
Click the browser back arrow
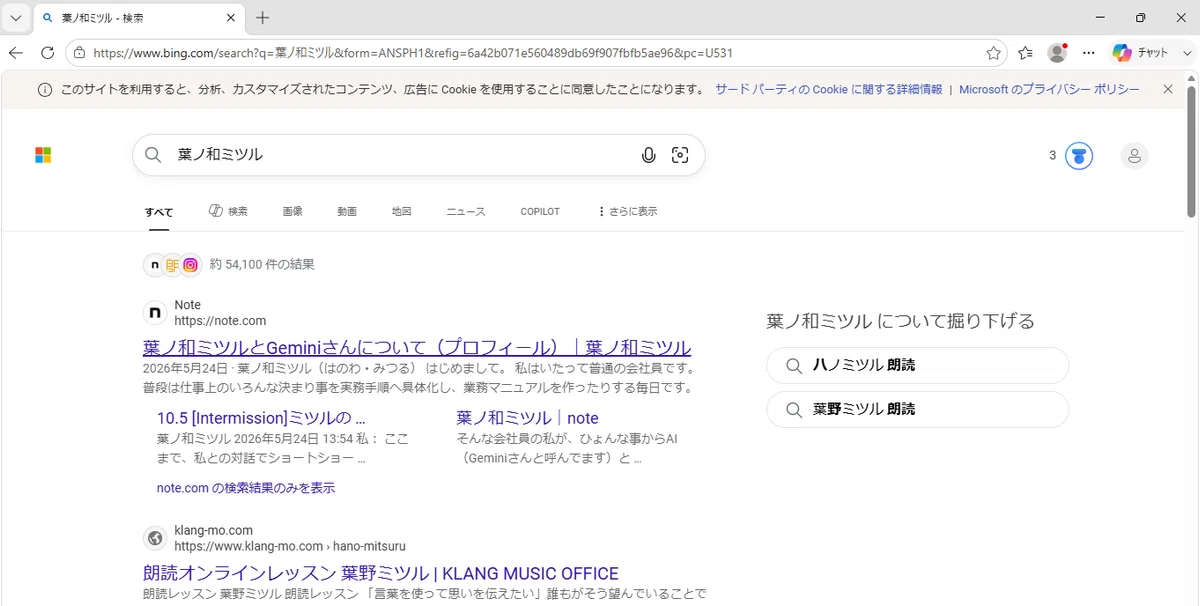(15, 53)
